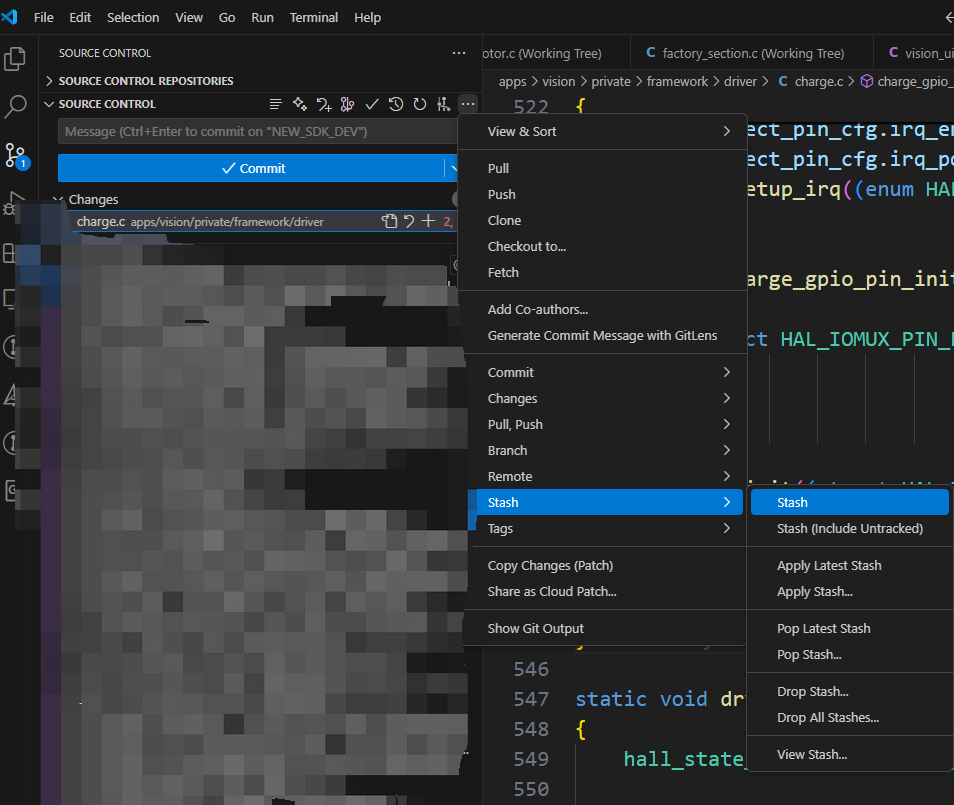The image size is (954, 805).
Task: Stage charge.c using the plus icon
Action: (x=426, y=220)
